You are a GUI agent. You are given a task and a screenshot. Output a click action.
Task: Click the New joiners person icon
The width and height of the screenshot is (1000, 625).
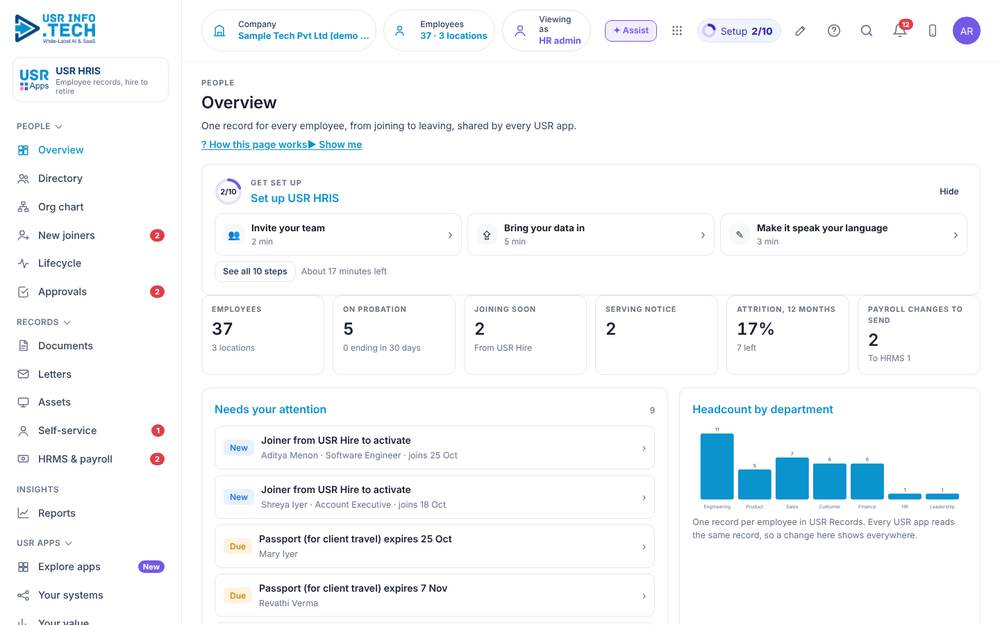click(23, 235)
